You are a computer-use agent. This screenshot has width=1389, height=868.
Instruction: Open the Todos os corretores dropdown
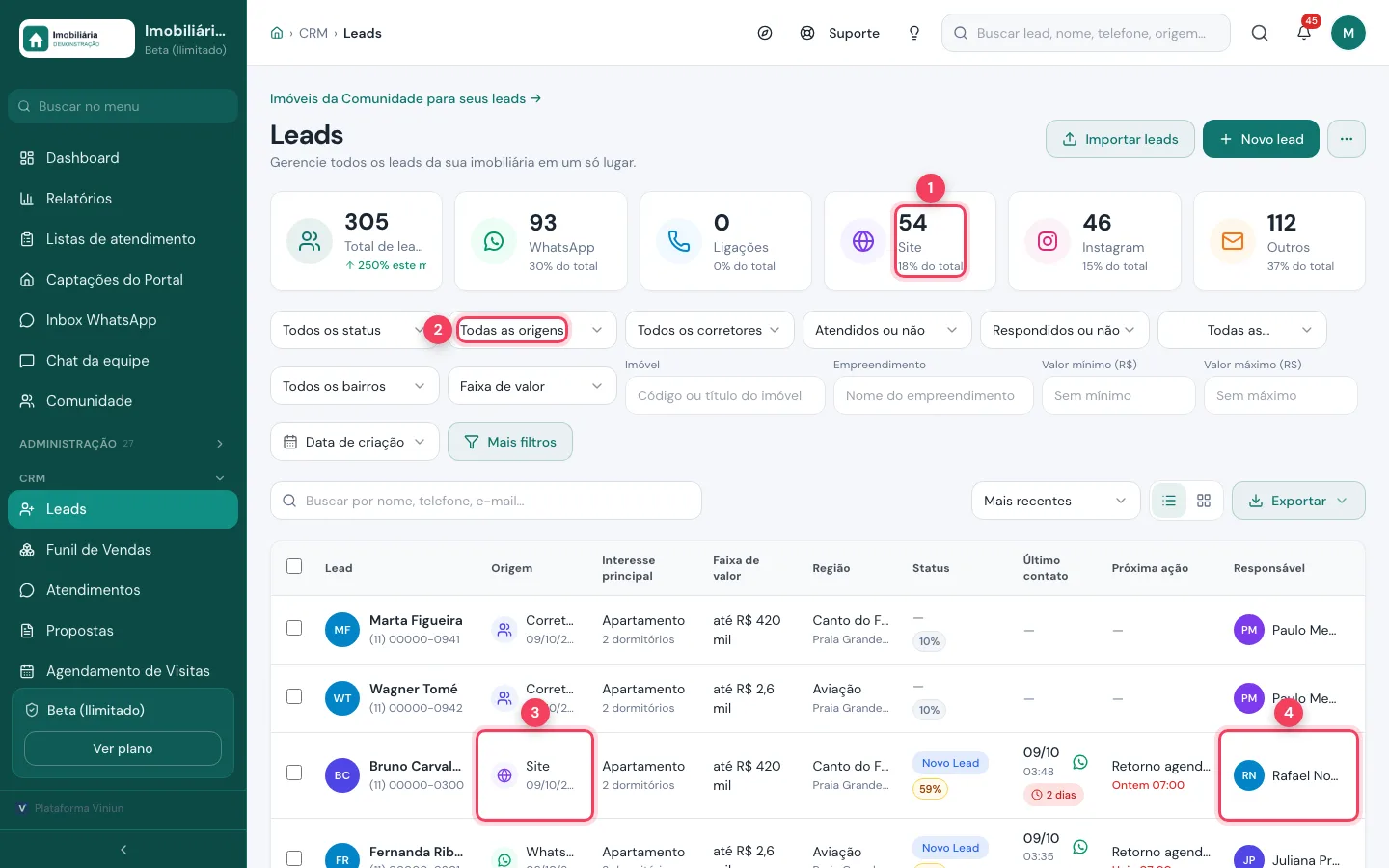tap(710, 330)
